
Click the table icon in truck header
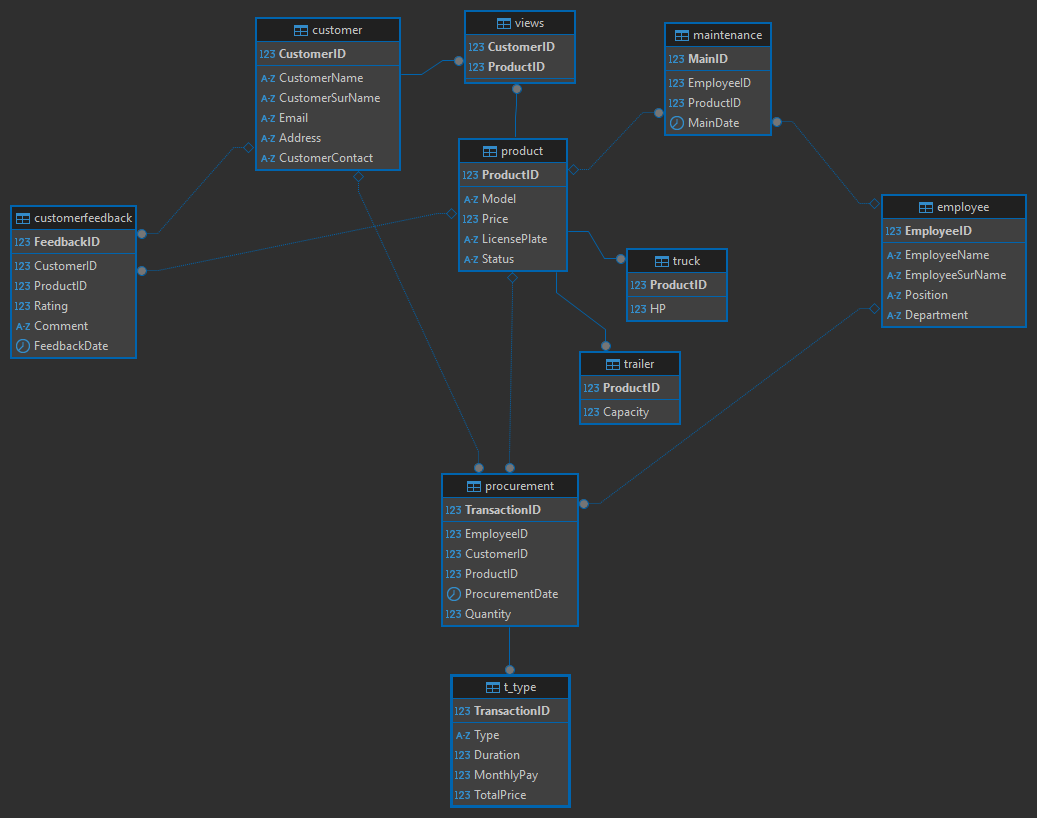pyautogui.click(x=662, y=261)
